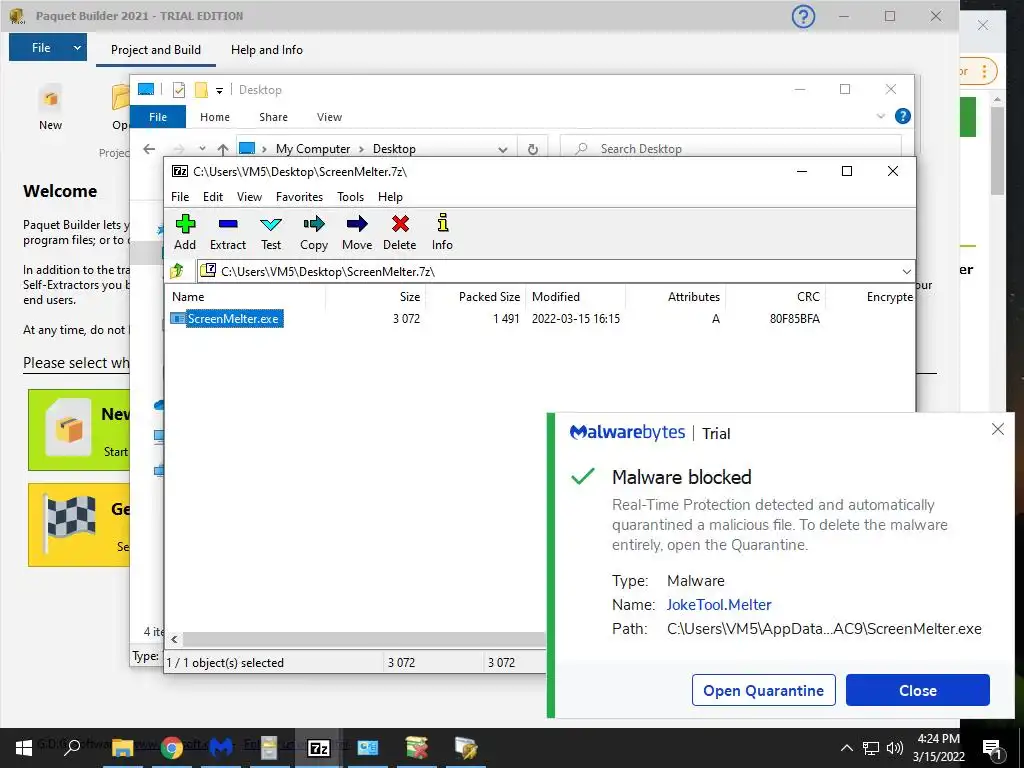This screenshot has height=768, width=1024.
Task: Expand the explorer address bar history dropdown
Action: tap(503, 149)
